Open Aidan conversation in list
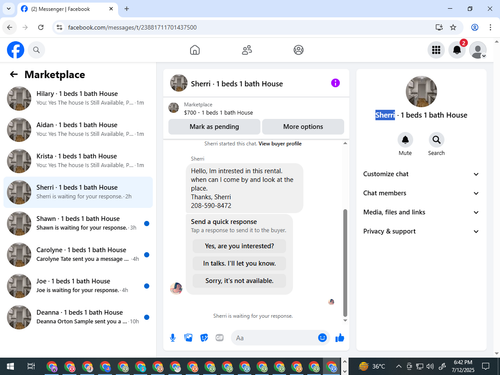Screen dimensions: 500x375 click(78, 130)
